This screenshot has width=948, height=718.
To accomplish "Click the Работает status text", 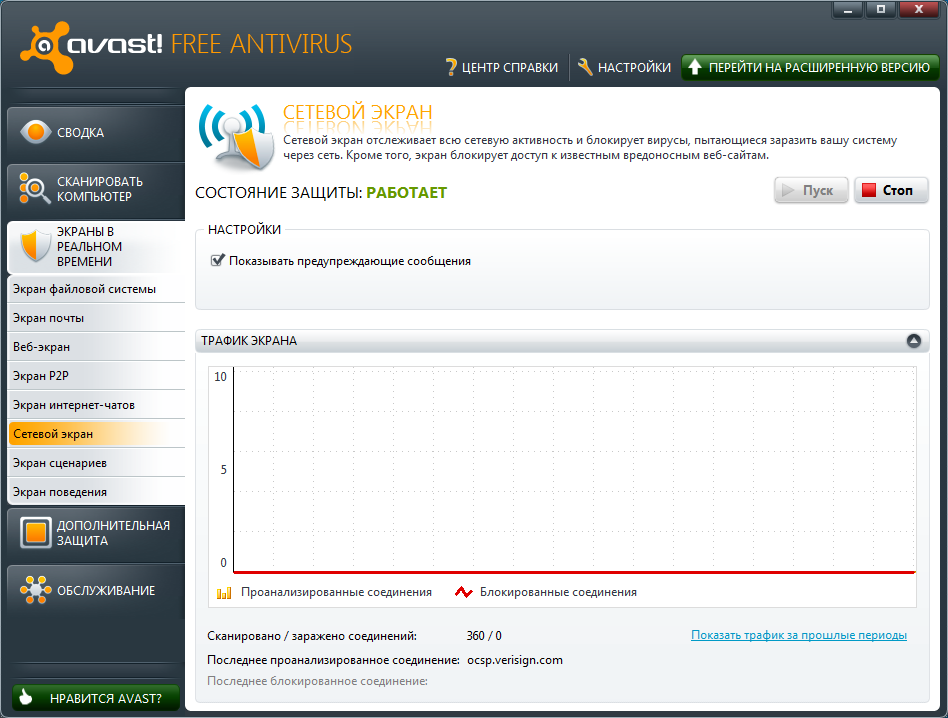I will 406,193.
